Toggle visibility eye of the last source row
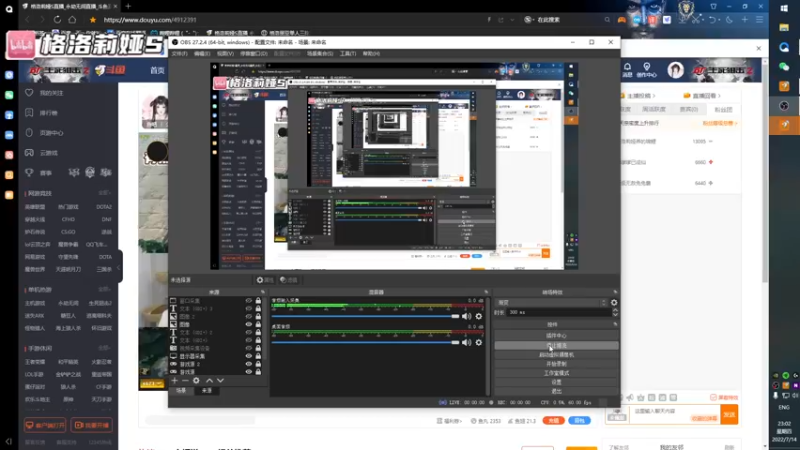Image resolution: width=800 pixels, height=450 pixels. (x=248, y=372)
